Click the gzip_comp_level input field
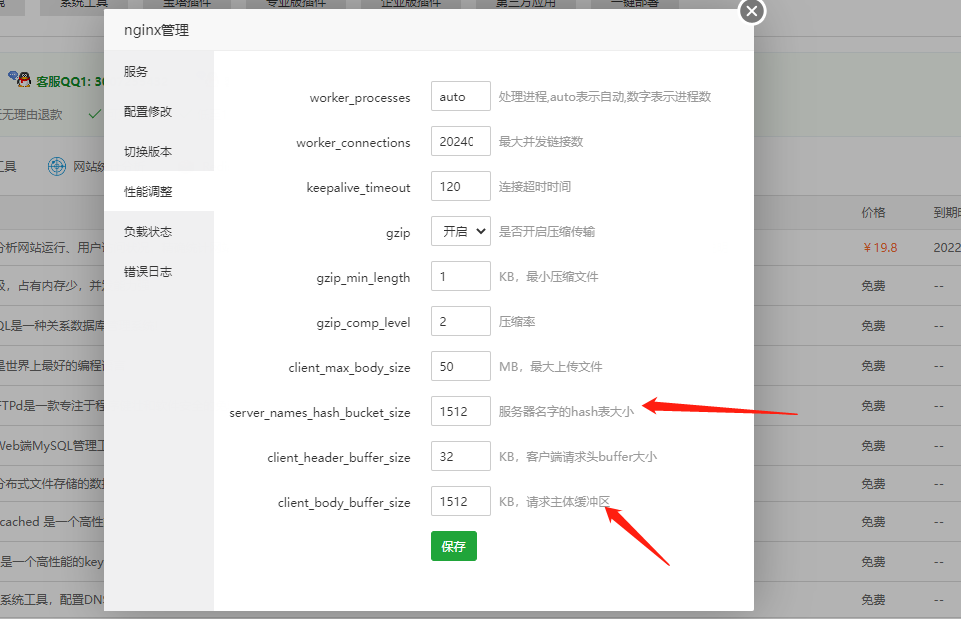 pyautogui.click(x=460, y=321)
